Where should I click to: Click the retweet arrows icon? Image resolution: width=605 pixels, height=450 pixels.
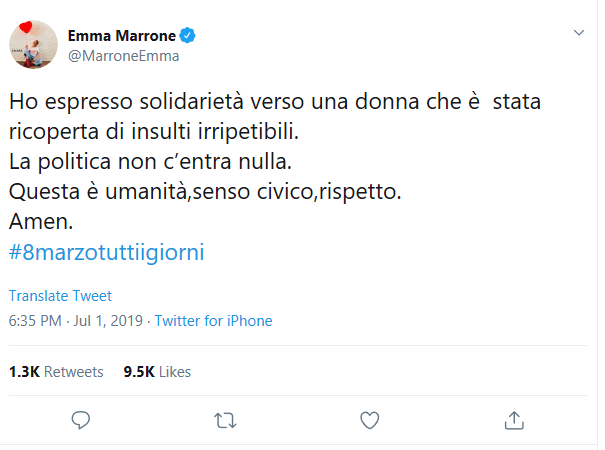225,418
